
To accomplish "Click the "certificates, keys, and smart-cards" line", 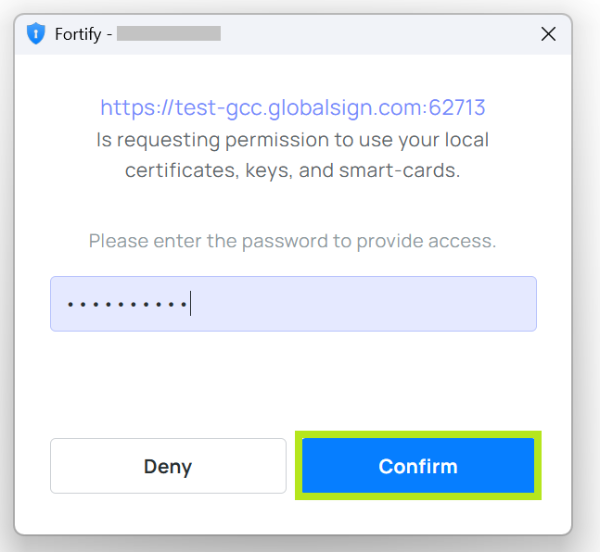I will pos(292,171).
